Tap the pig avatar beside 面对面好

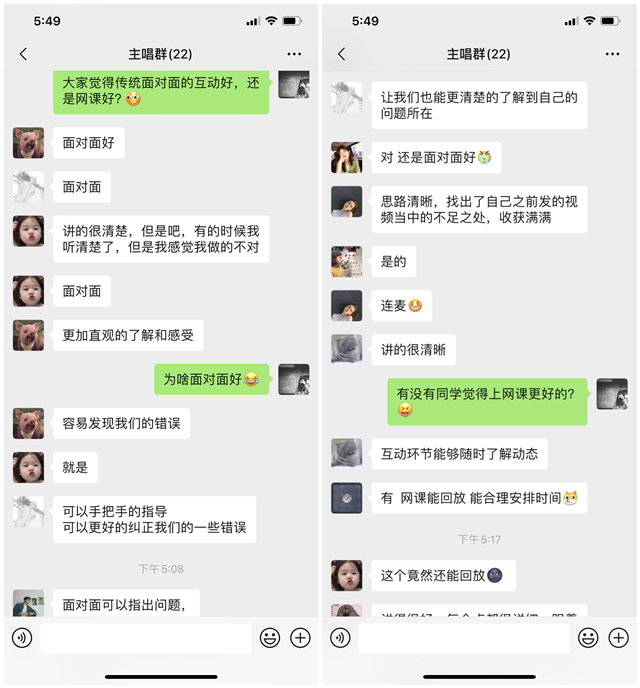coord(29,143)
